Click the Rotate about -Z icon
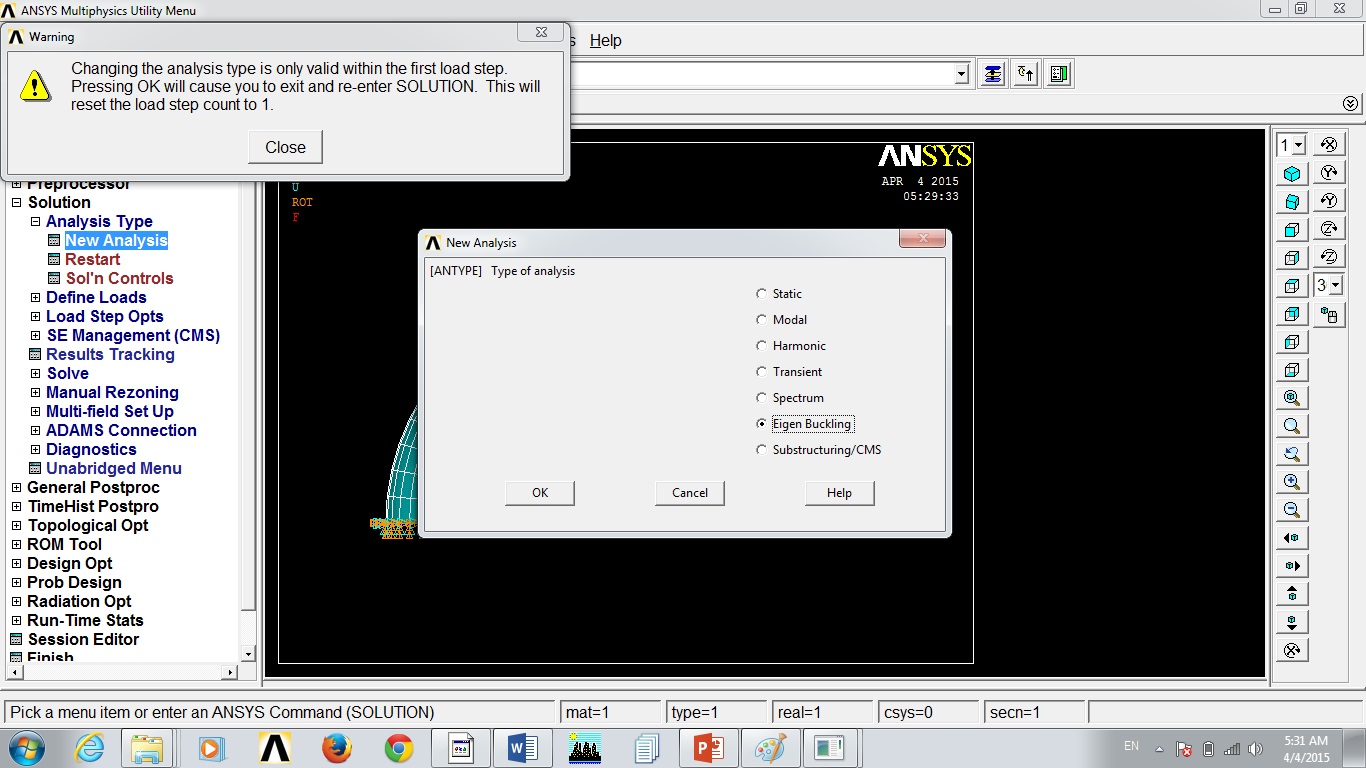The height and width of the screenshot is (768, 1366). [1329, 257]
